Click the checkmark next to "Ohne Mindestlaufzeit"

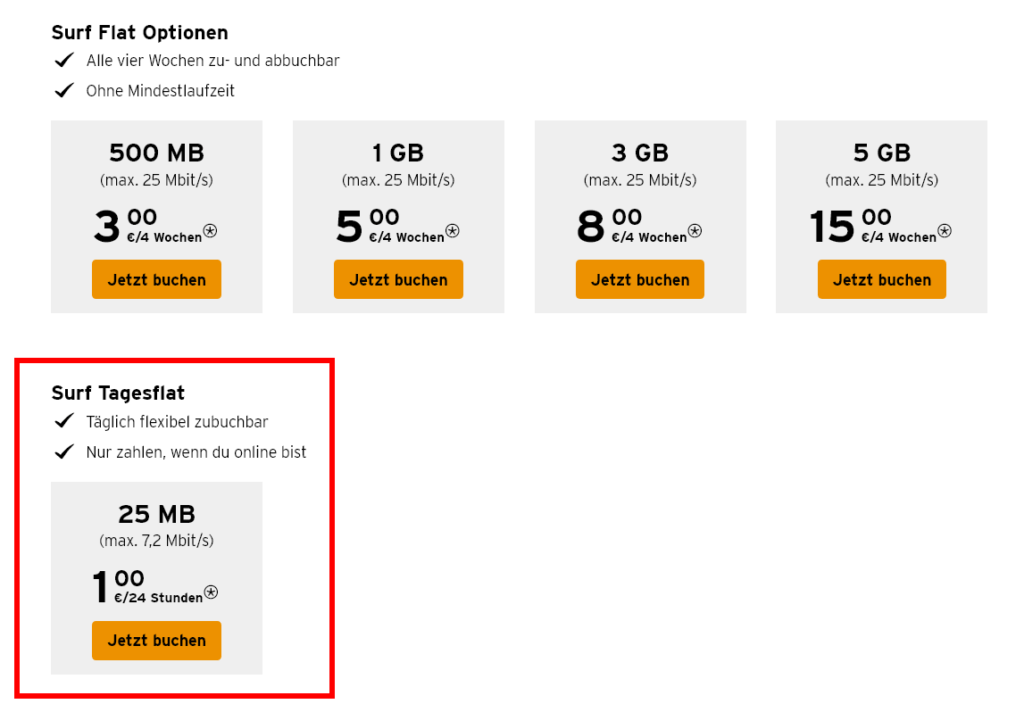pyautogui.click(x=65, y=91)
